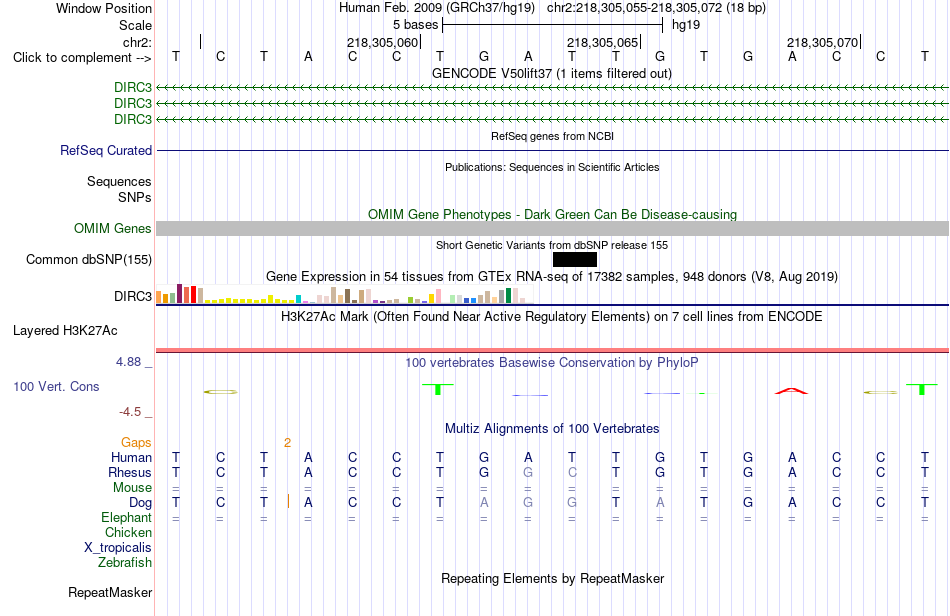The height and width of the screenshot is (616, 950).
Task: Click the OMIM Genes track label
Action: [113, 228]
